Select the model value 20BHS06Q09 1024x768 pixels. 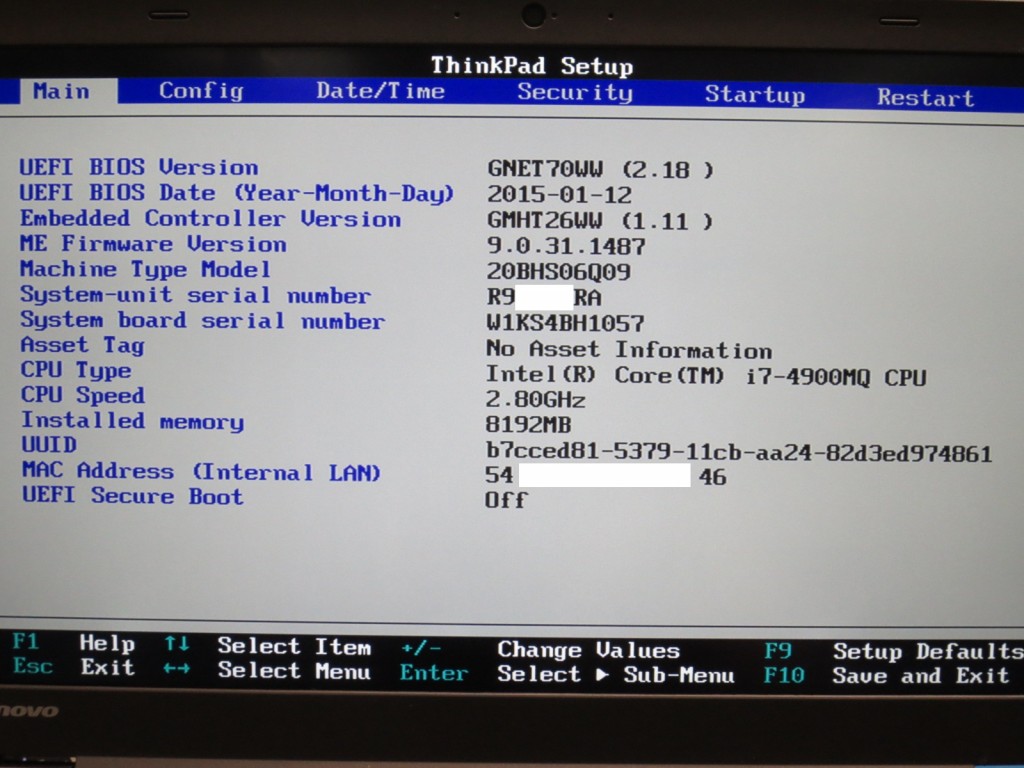tap(559, 272)
